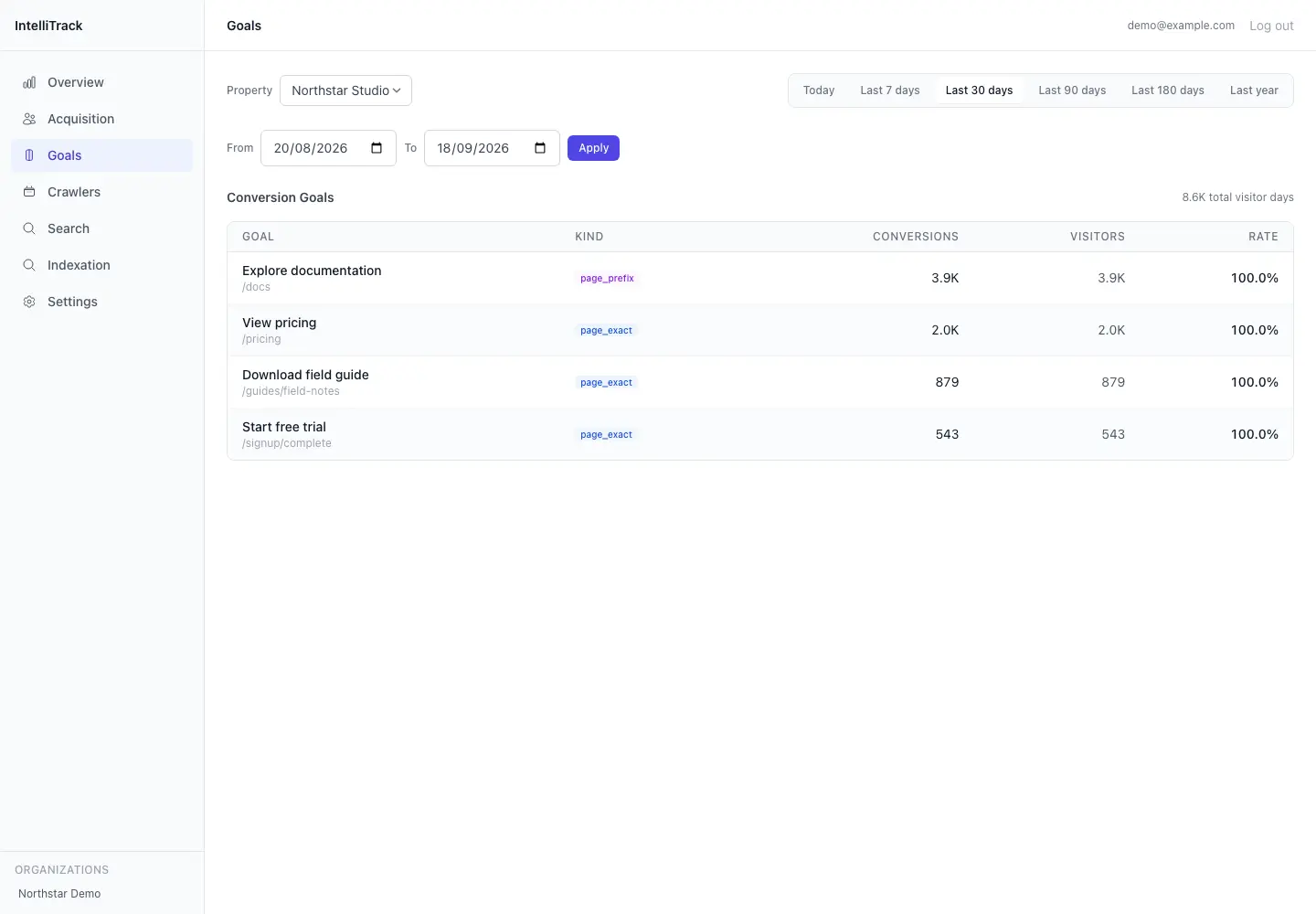Click 100.0% rate in Explore documentation row
The image size is (1316, 914).
click(x=1255, y=278)
